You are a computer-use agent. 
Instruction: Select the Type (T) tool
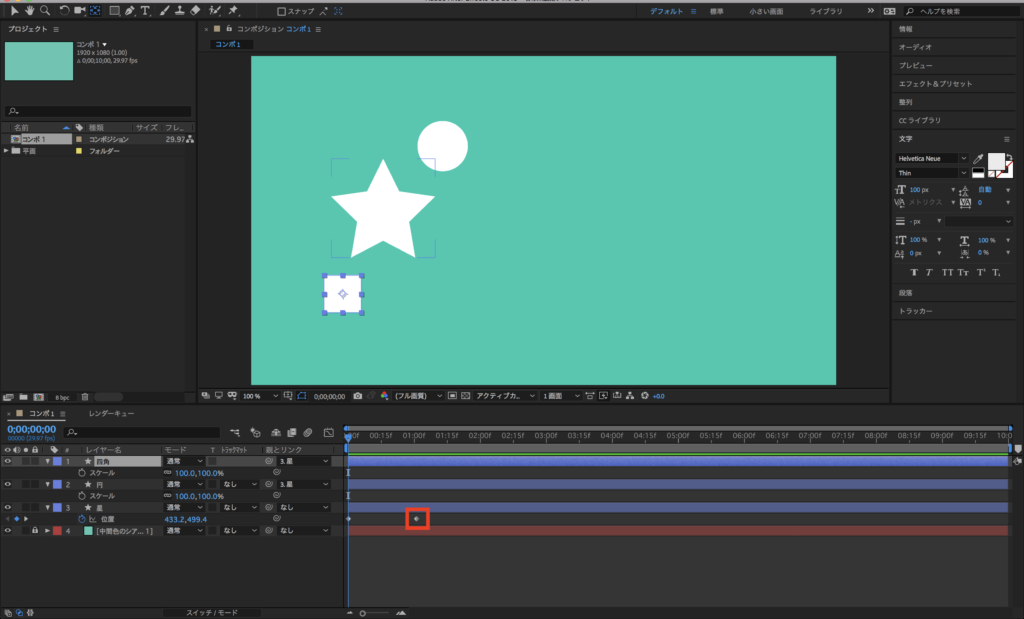pos(146,11)
